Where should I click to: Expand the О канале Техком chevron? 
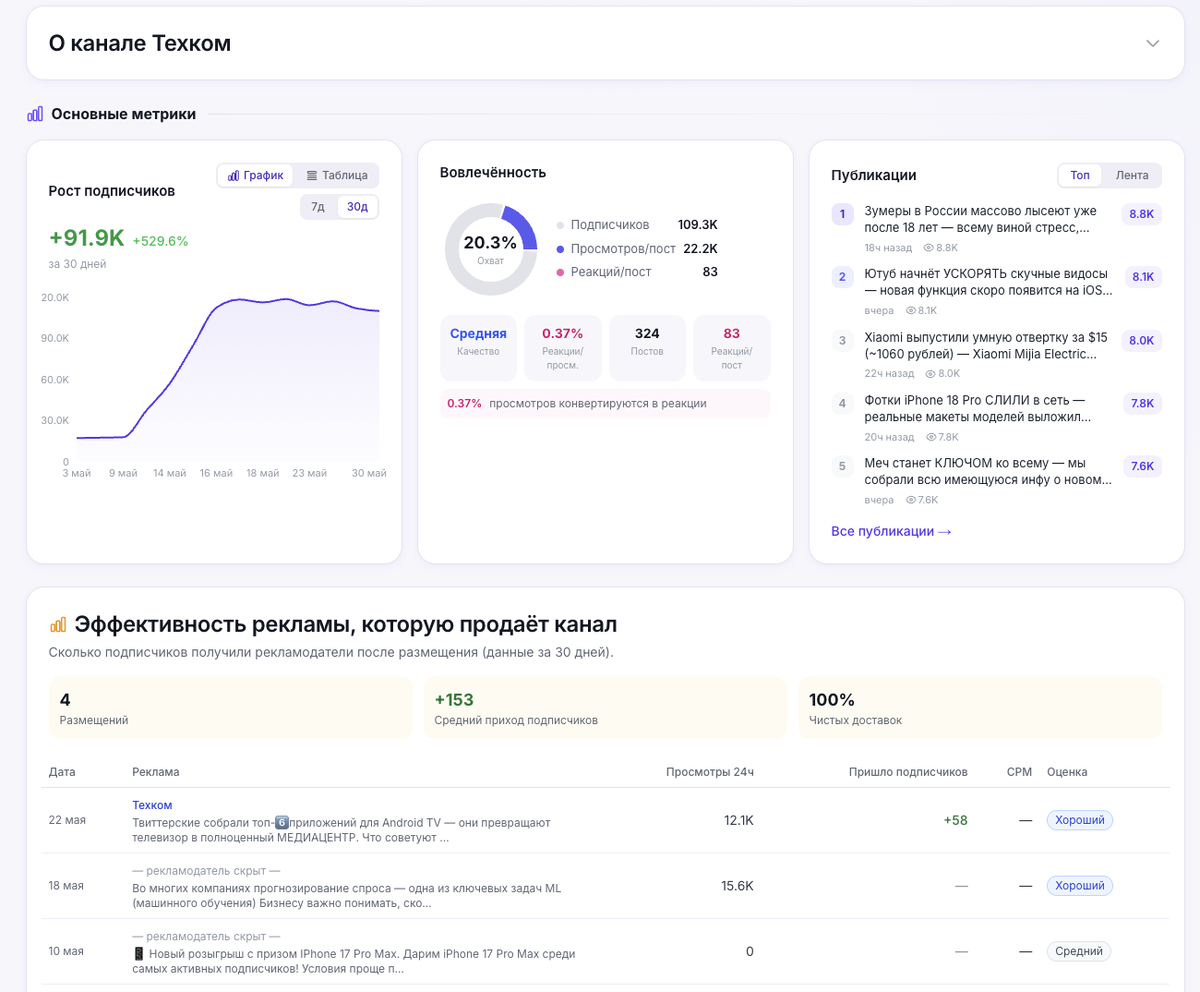click(1152, 43)
